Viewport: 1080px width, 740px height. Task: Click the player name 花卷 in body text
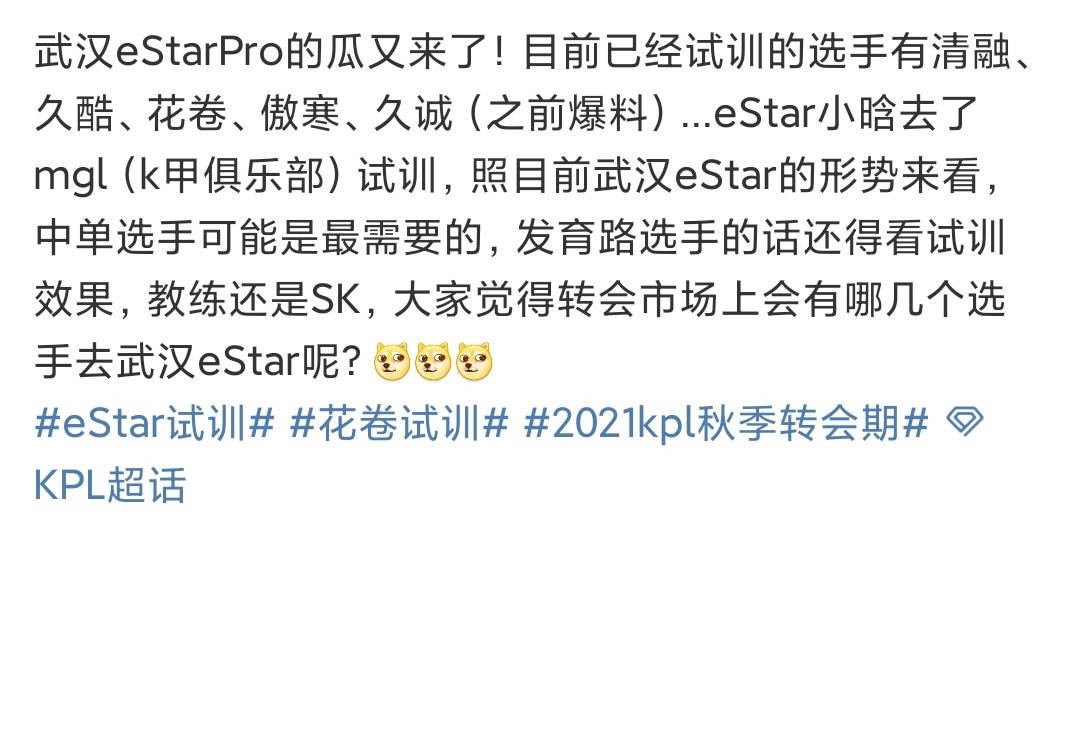187,114
